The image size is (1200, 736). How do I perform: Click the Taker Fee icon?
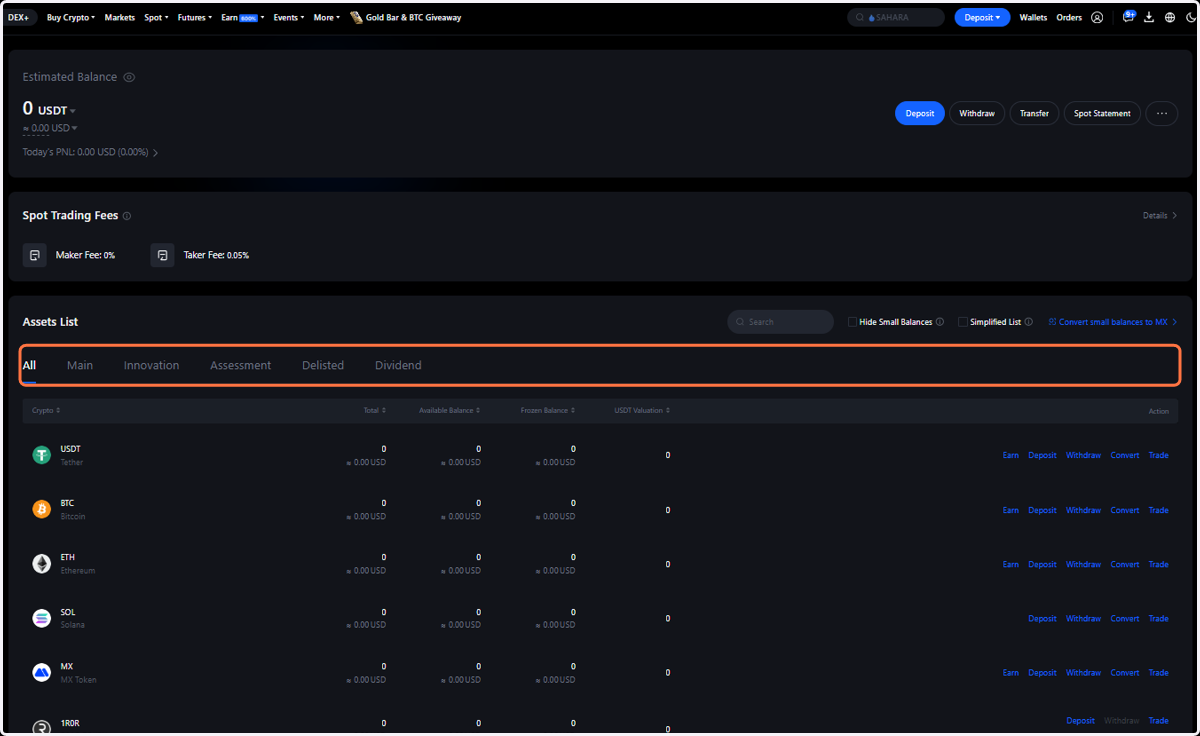point(162,255)
